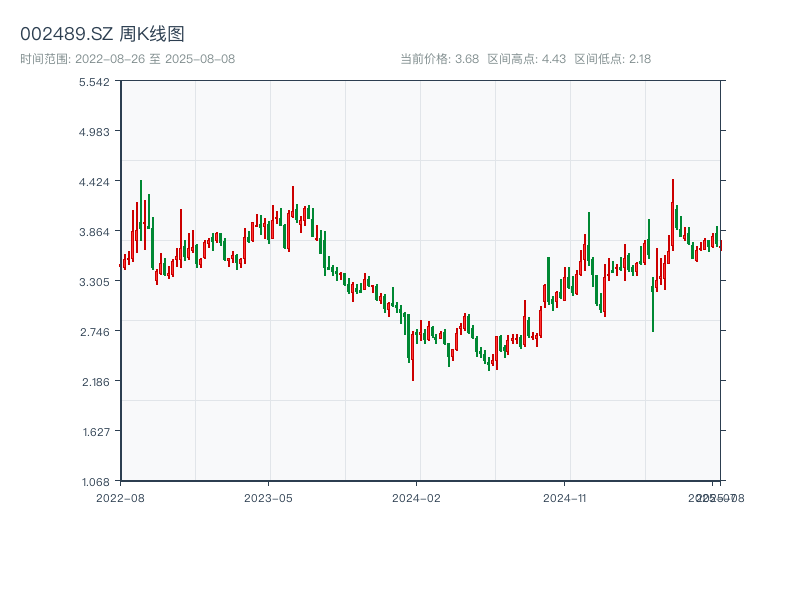Click the 3.305 price axis label
Image resolution: width=800 pixels, height=600 pixels.
[x=93, y=282]
